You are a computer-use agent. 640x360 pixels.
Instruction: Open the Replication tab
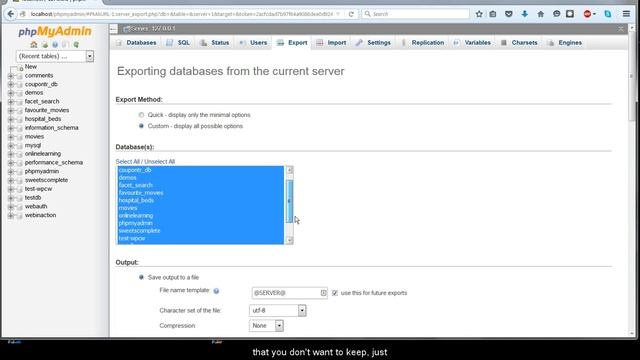pos(423,43)
